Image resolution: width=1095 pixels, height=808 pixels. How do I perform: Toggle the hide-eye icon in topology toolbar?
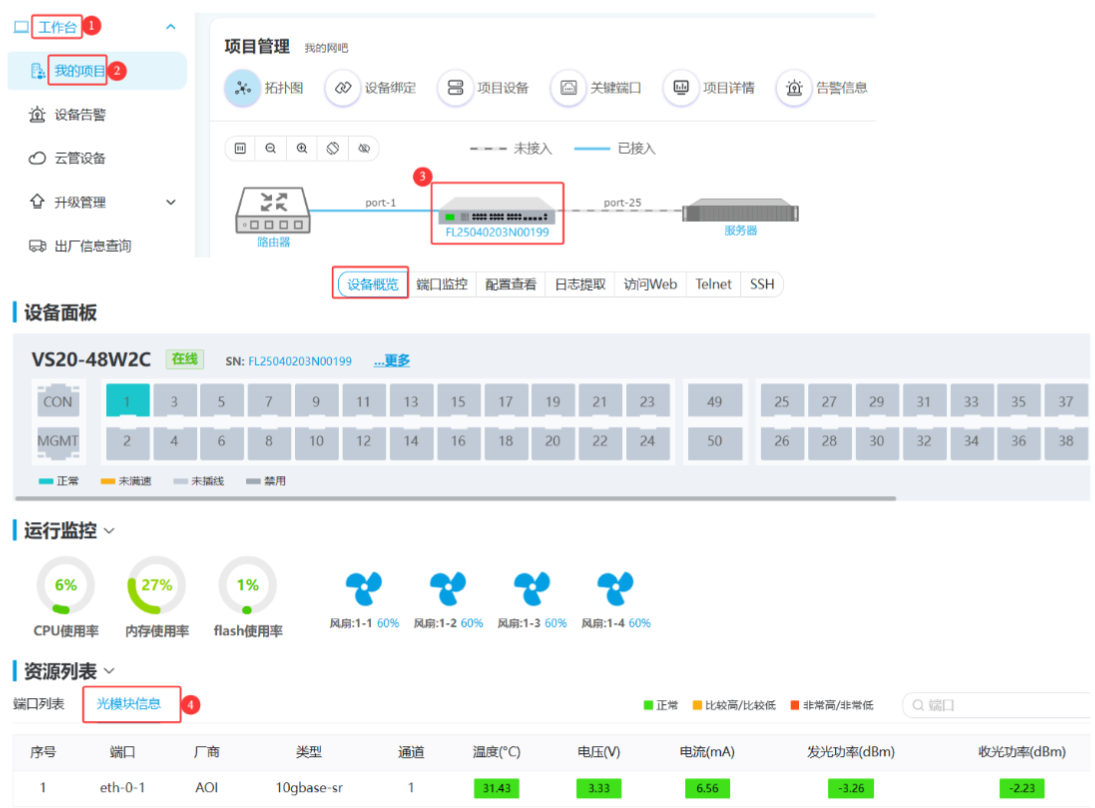coord(364,148)
